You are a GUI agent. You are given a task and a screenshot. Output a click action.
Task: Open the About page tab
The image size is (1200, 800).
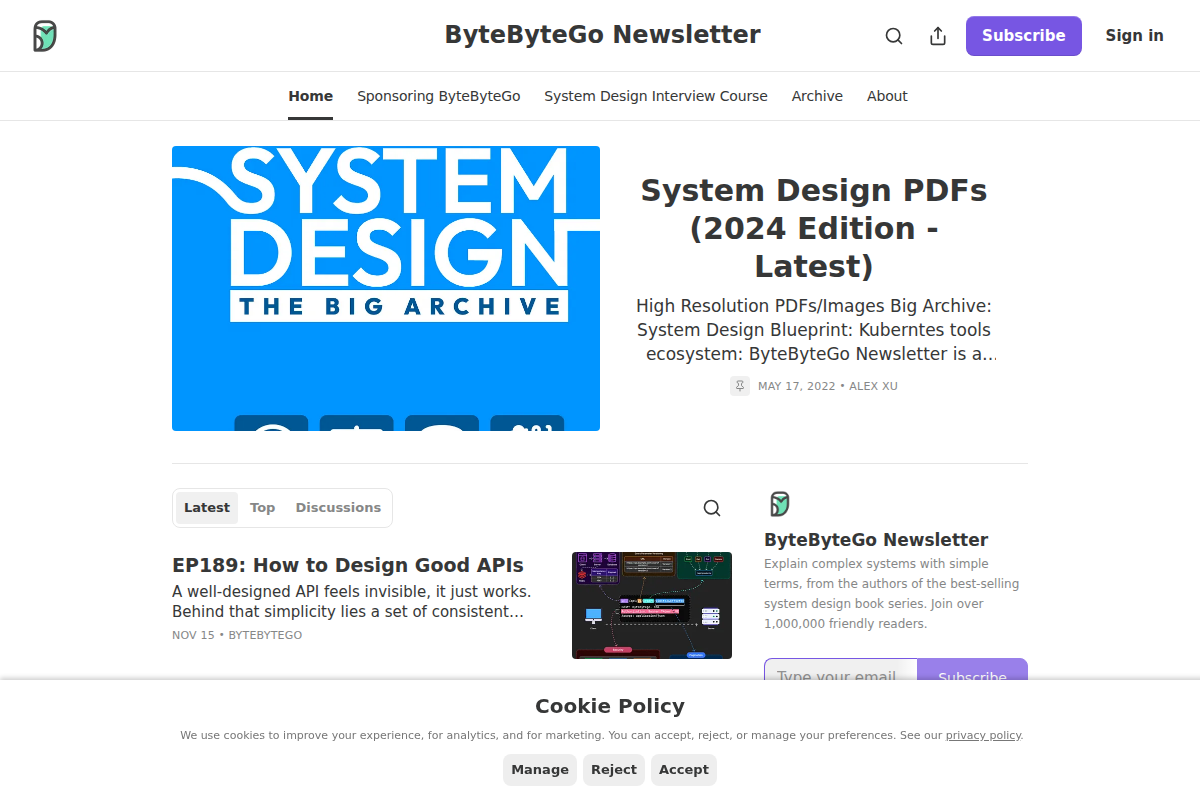[x=887, y=96]
